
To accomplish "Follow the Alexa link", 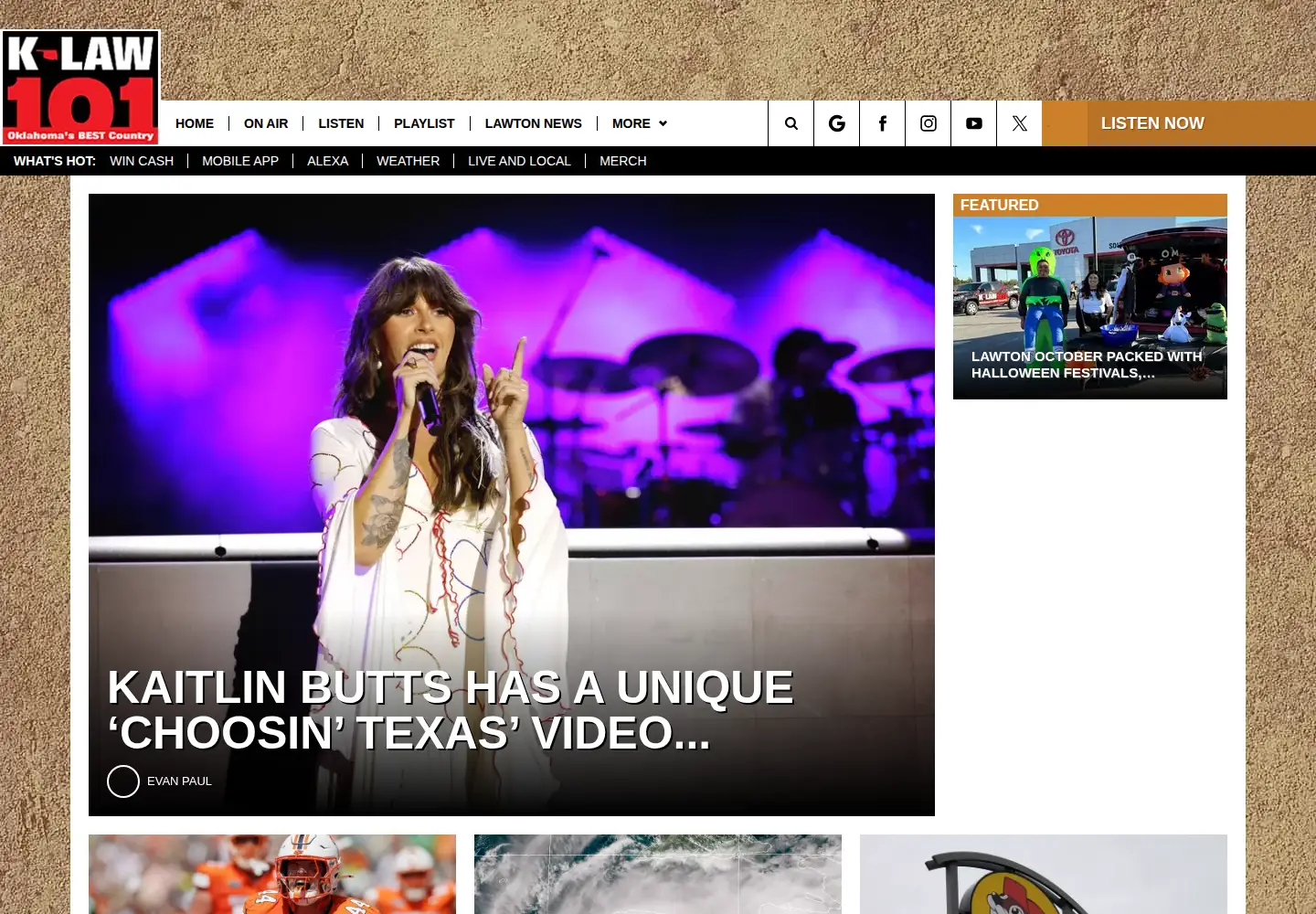I will tap(327, 161).
